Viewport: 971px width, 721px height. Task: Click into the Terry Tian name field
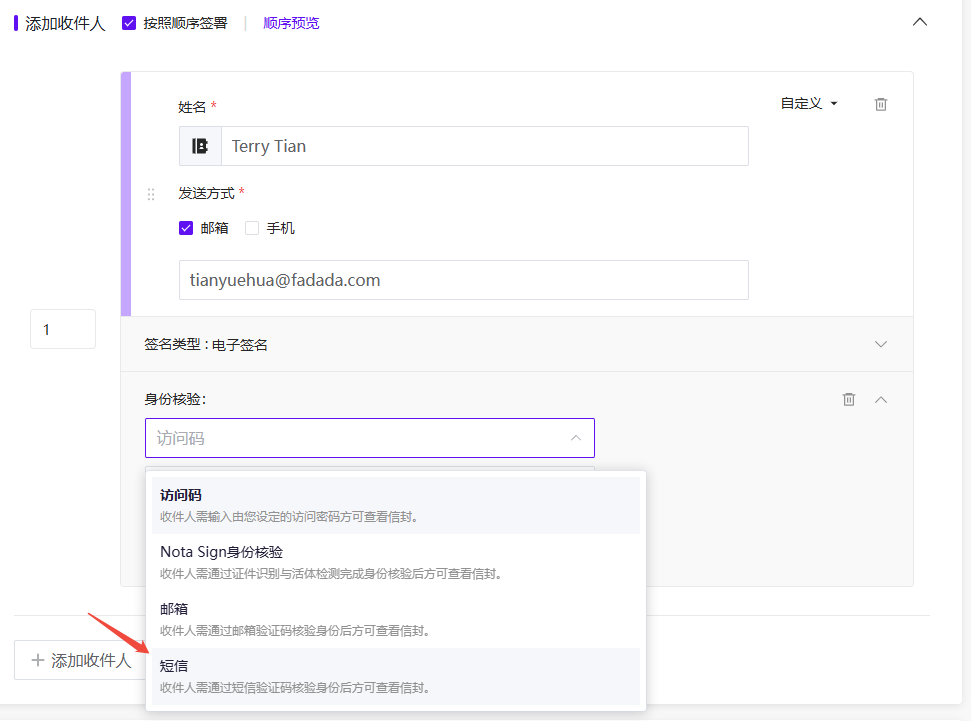(485, 146)
